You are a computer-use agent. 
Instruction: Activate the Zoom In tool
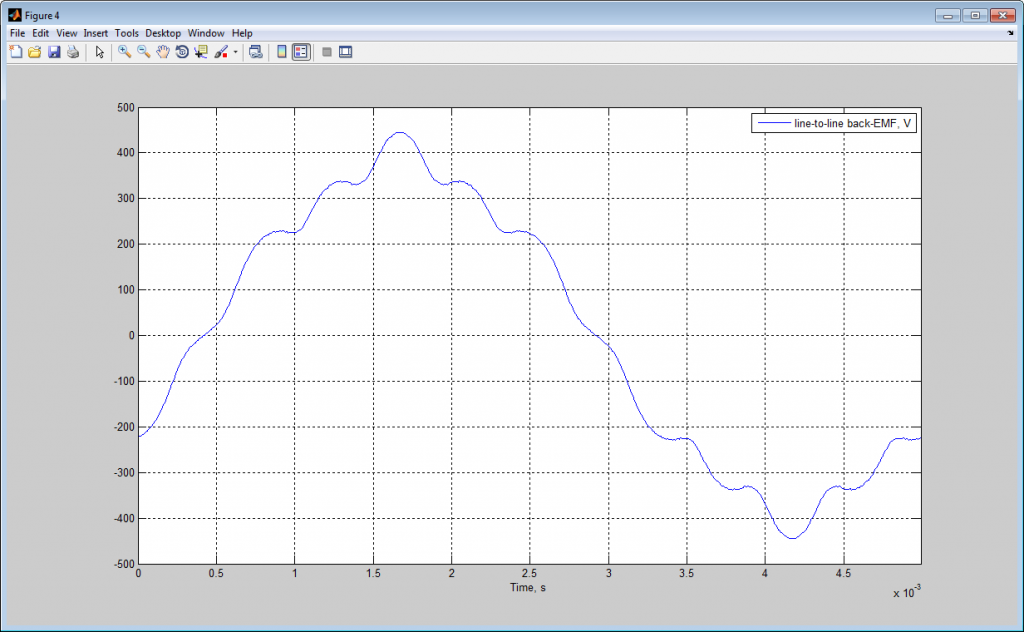click(x=122, y=51)
